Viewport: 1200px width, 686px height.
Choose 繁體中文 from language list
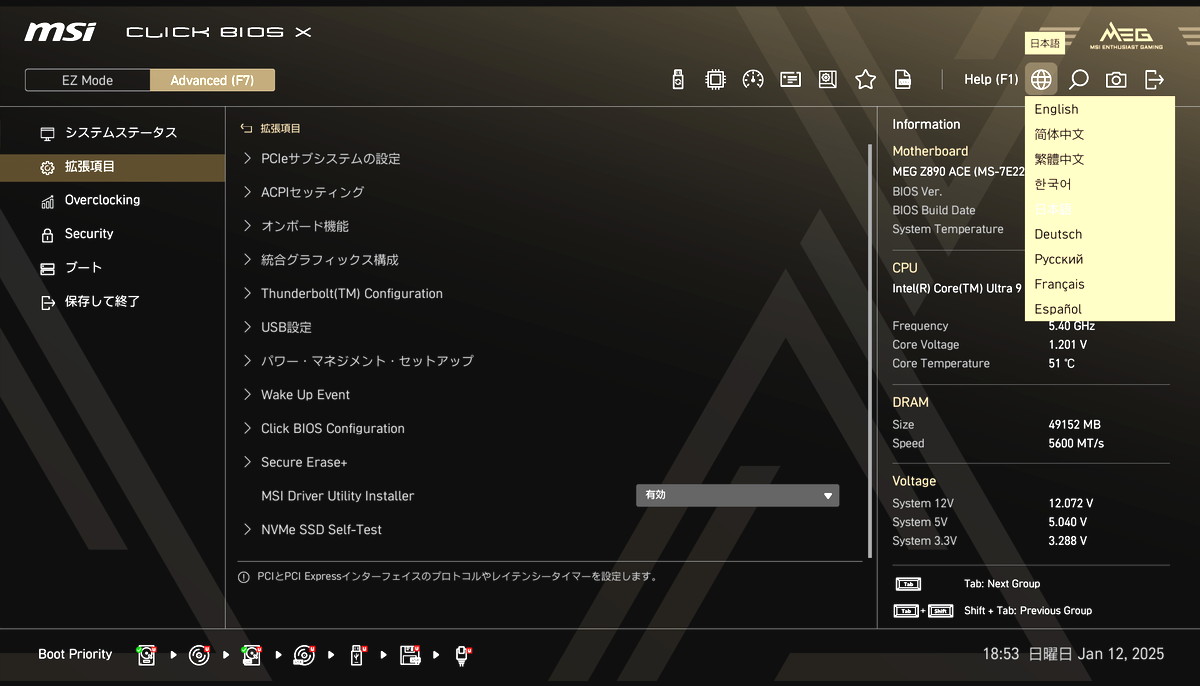point(1100,160)
